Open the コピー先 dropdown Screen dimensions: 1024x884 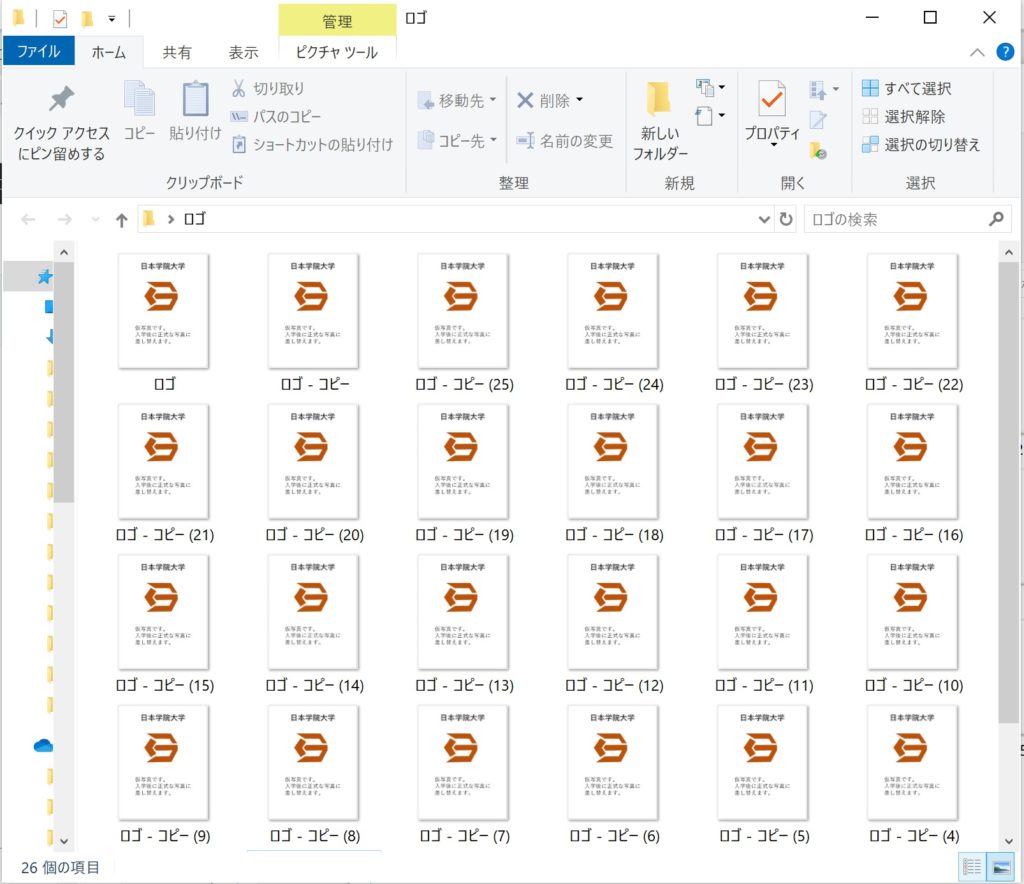pyautogui.click(x=457, y=140)
